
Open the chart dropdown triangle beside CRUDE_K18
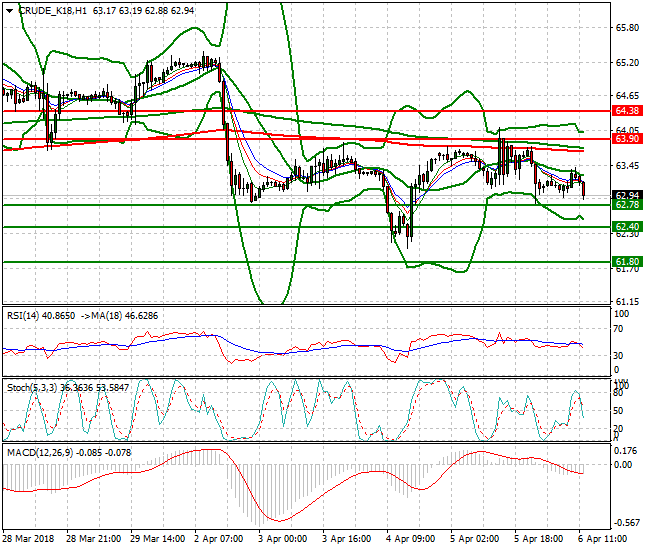[10, 11]
